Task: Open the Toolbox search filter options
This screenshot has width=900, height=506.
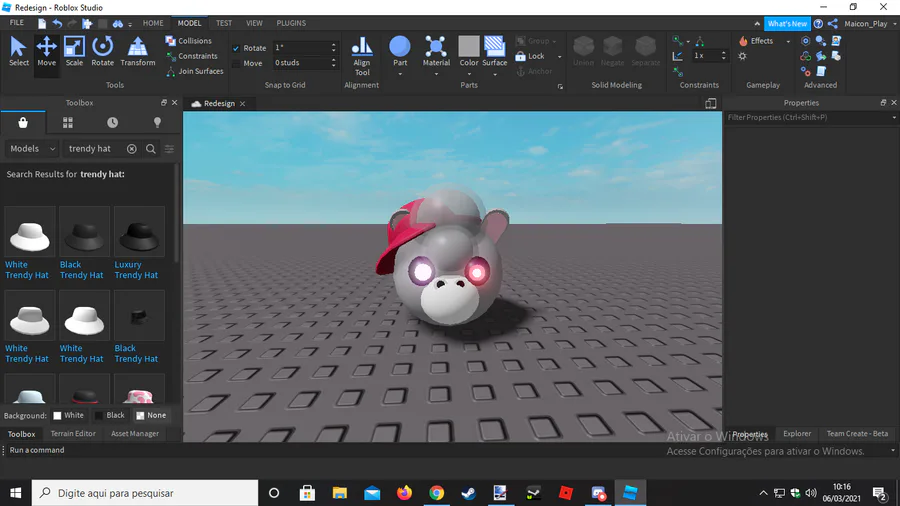Action: pyautogui.click(x=169, y=149)
